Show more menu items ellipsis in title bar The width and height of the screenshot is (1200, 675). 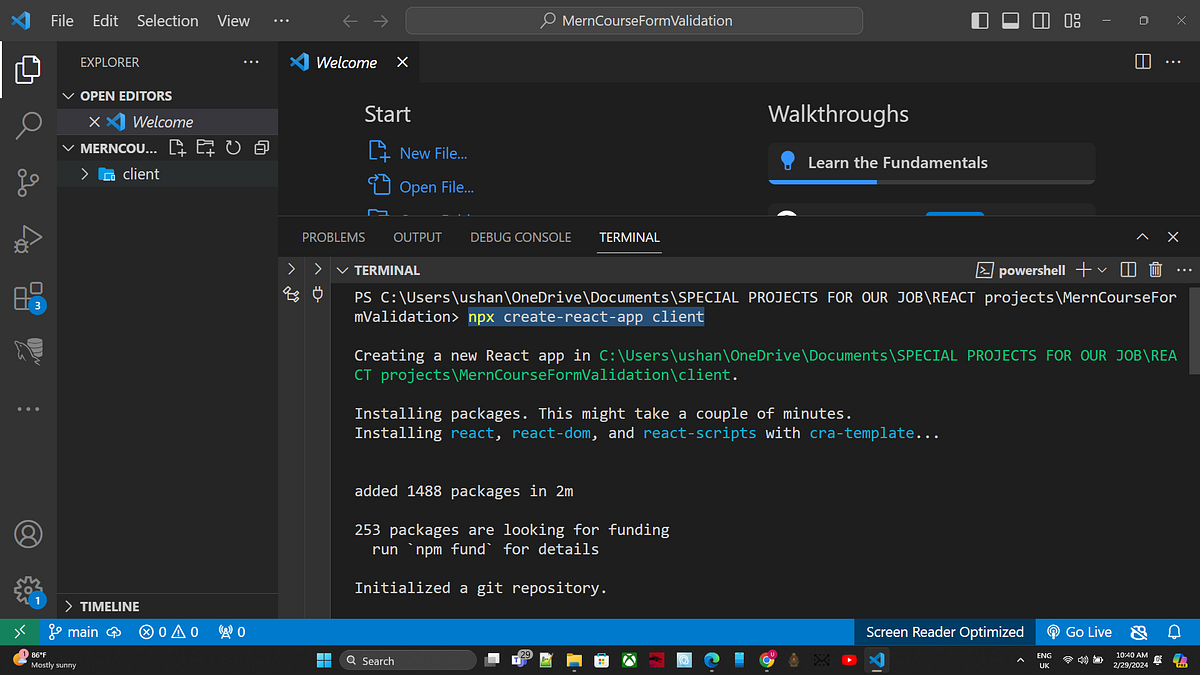click(x=280, y=20)
